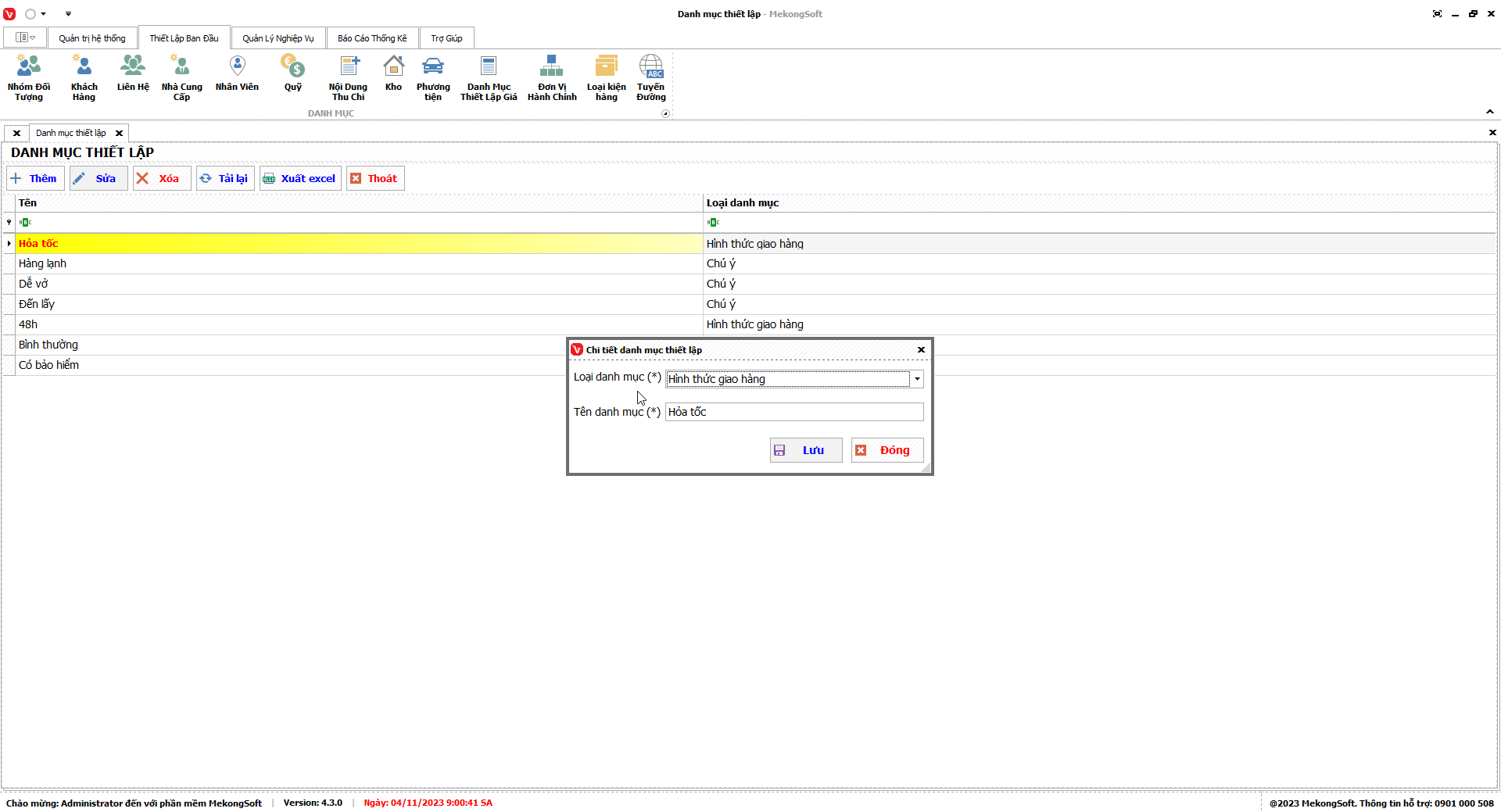
Task: Click the Nhà Cung Cấp supplier icon
Action: 181,77
